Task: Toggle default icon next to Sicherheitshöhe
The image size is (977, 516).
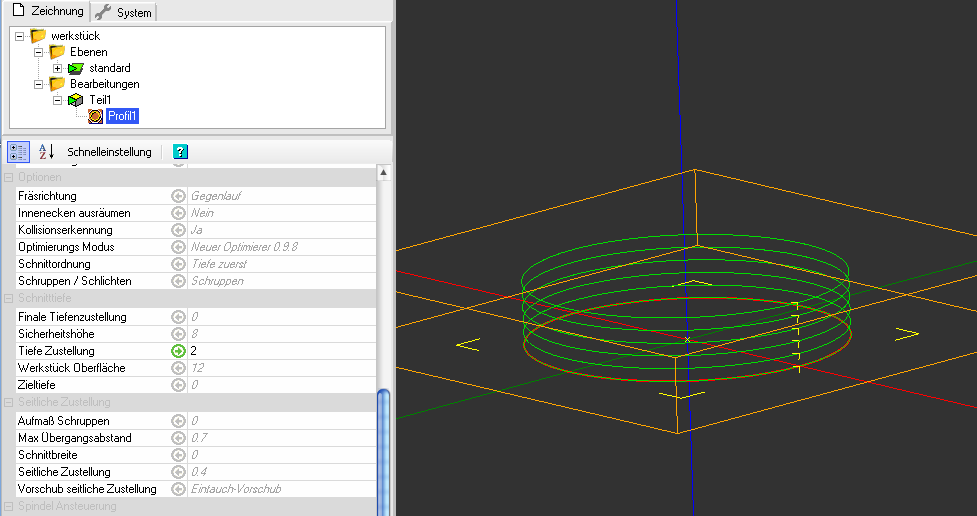Action: (x=178, y=334)
